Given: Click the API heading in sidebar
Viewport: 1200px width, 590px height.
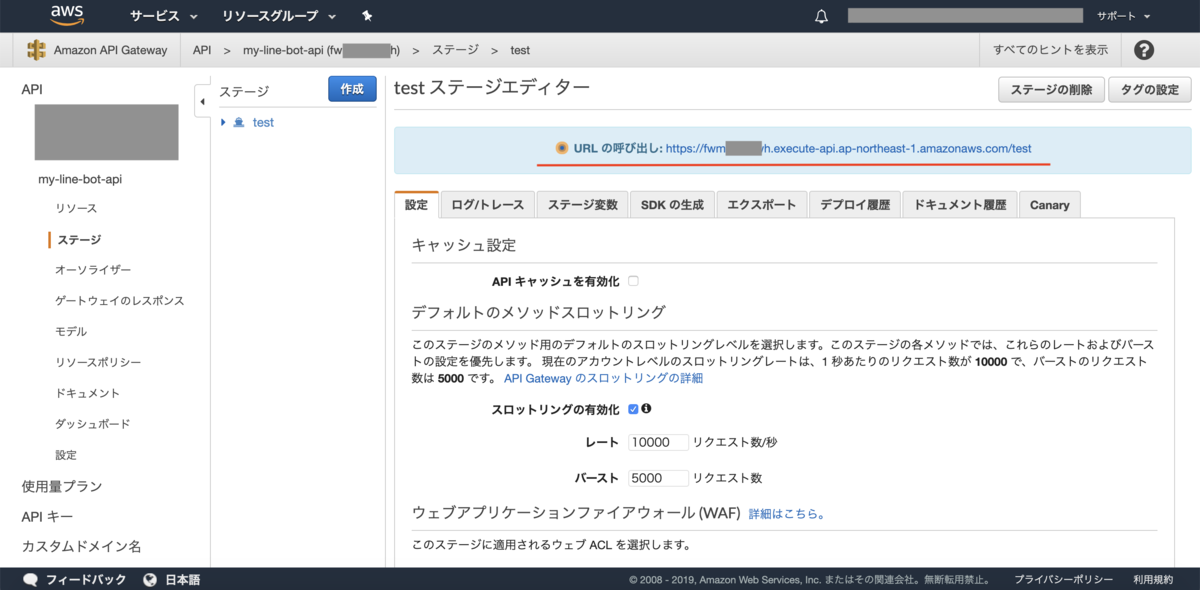Looking at the screenshot, I should pyautogui.click(x=32, y=89).
